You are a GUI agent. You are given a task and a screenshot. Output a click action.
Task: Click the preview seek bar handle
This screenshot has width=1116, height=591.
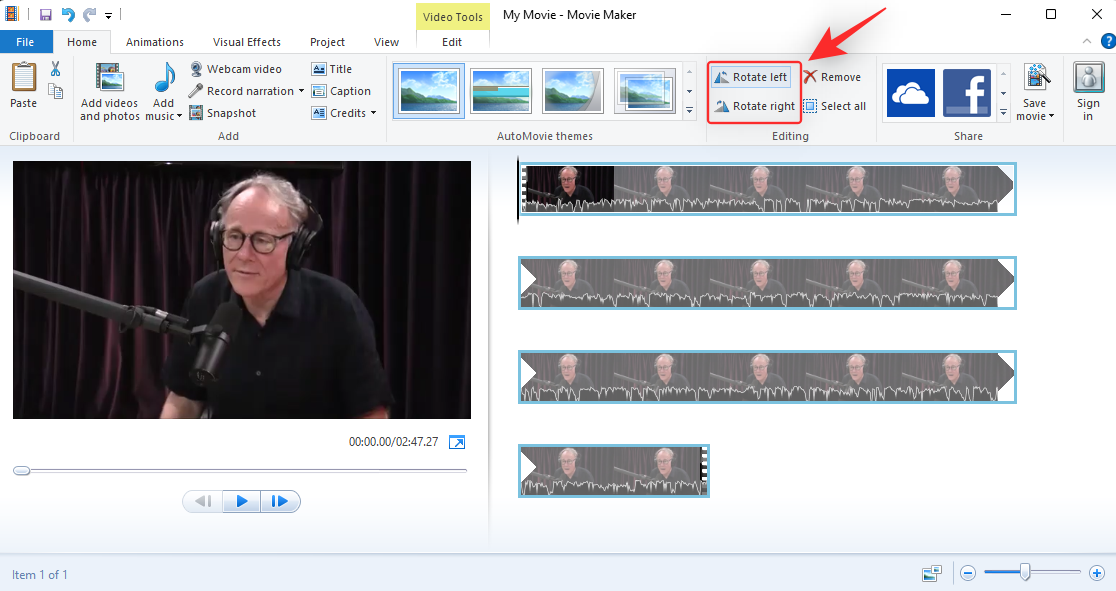click(21, 471)
